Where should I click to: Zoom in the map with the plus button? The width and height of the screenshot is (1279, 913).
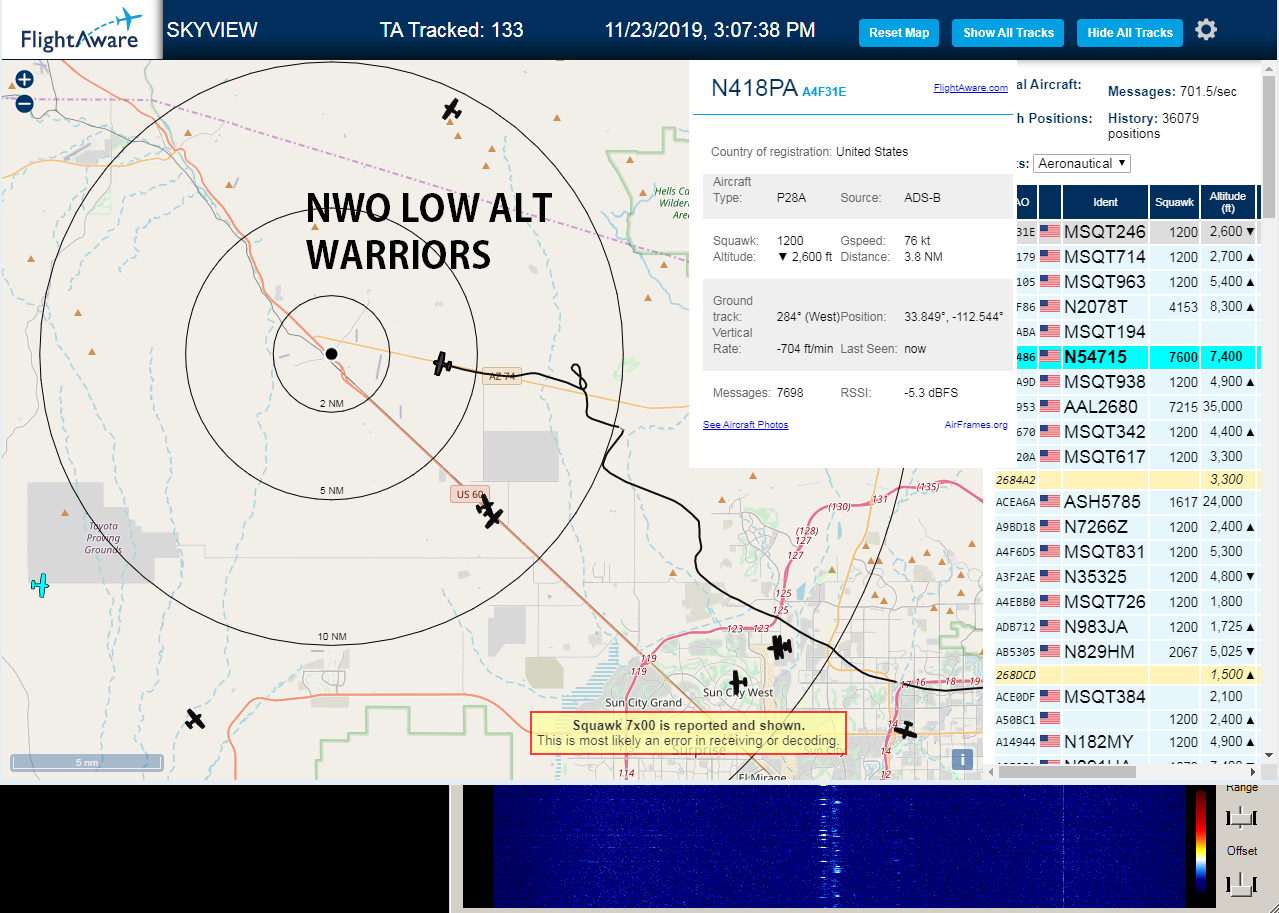click(25, 79)
